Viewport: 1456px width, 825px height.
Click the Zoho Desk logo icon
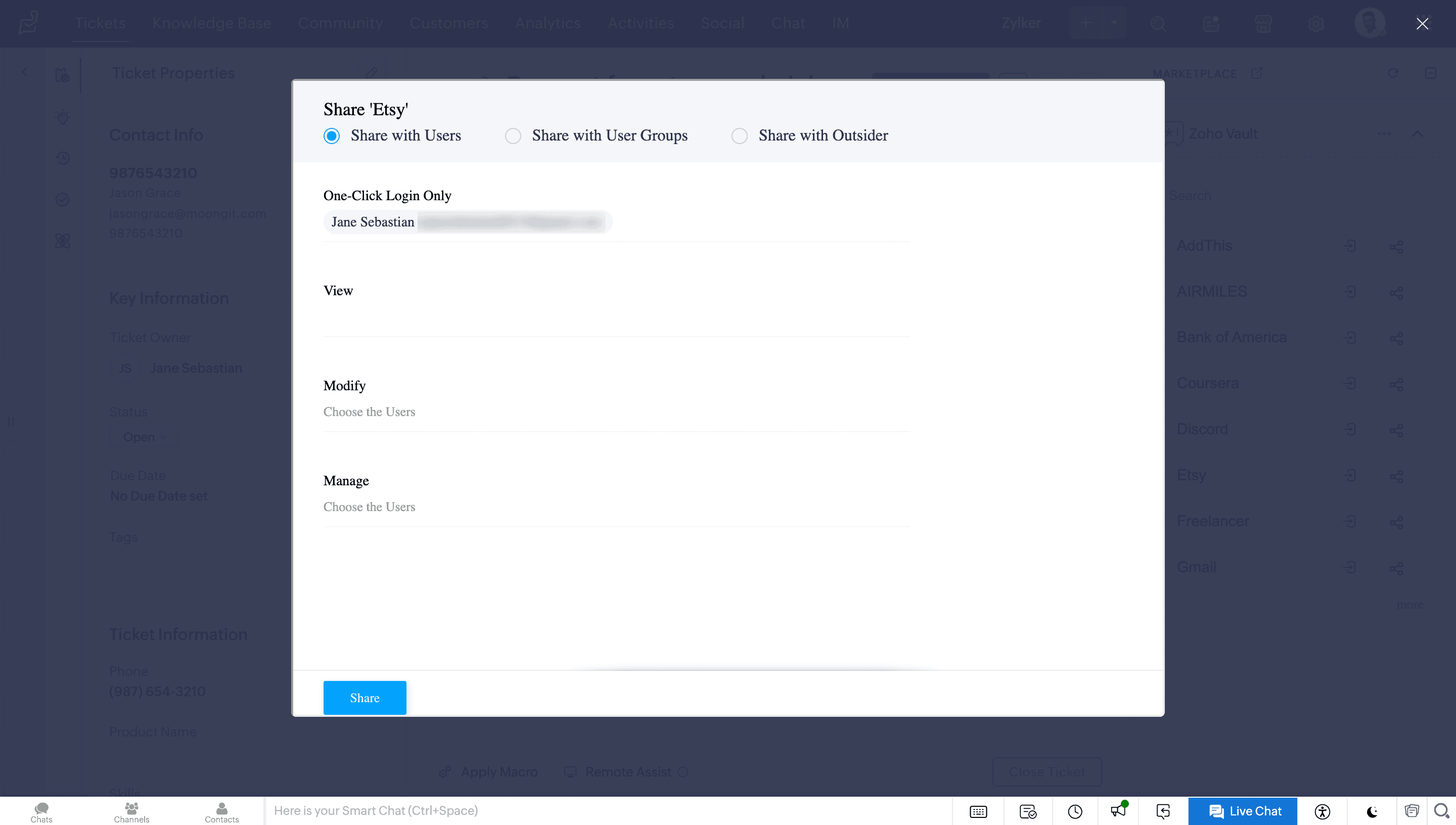[28, 23]
